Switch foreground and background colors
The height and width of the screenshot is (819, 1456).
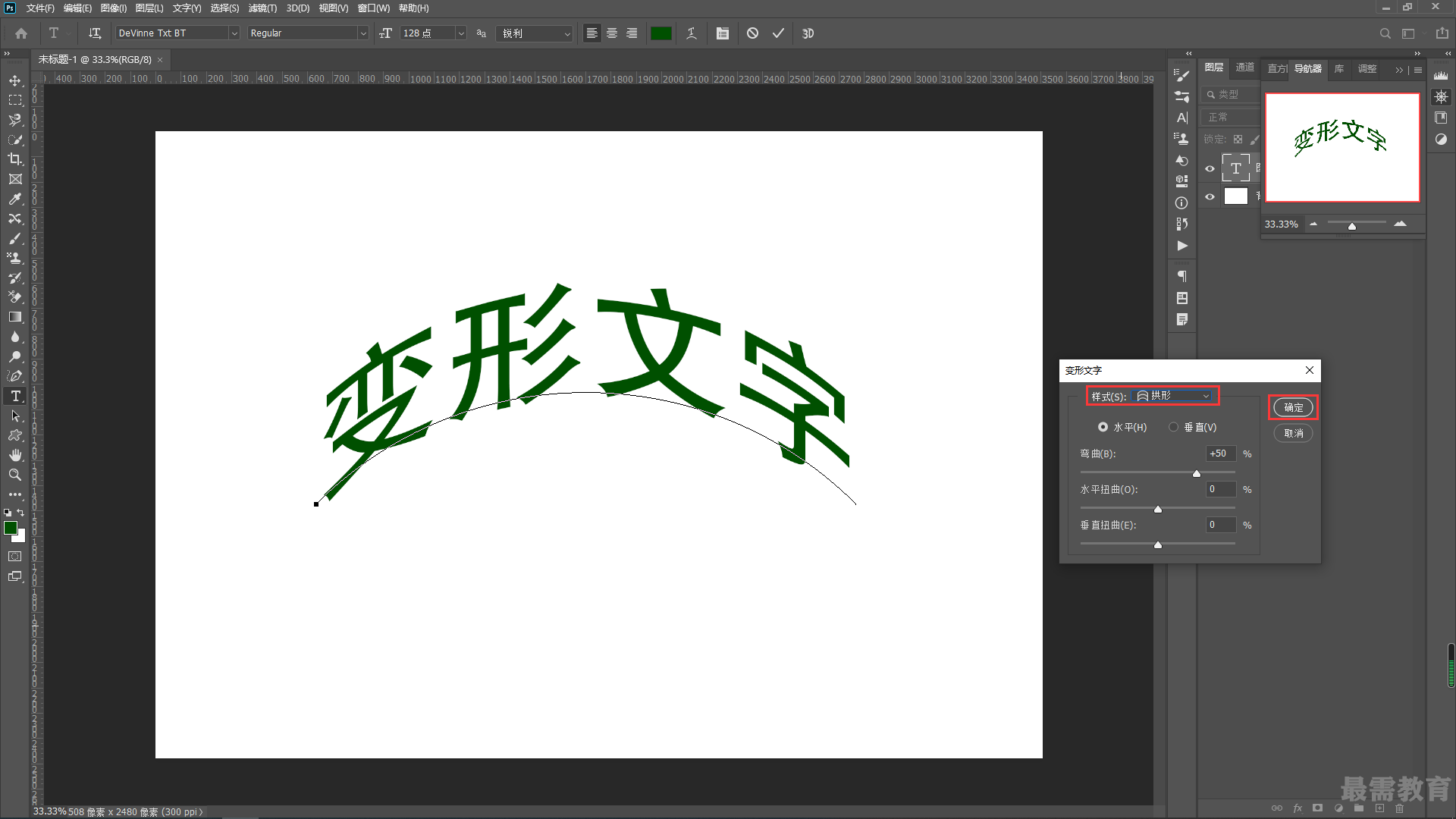(20, 513)
